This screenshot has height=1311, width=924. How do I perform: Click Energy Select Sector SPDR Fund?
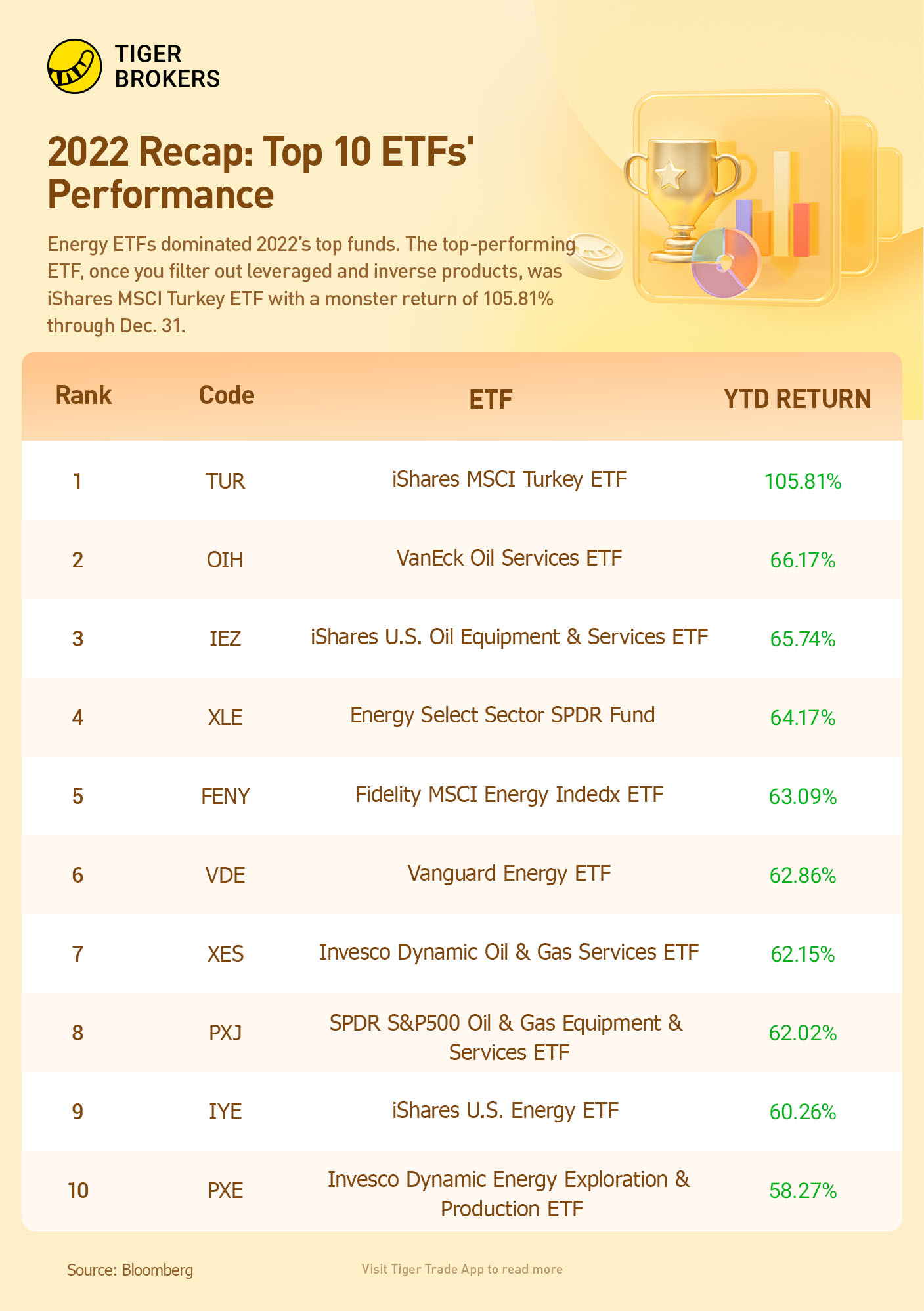(502, 715)
